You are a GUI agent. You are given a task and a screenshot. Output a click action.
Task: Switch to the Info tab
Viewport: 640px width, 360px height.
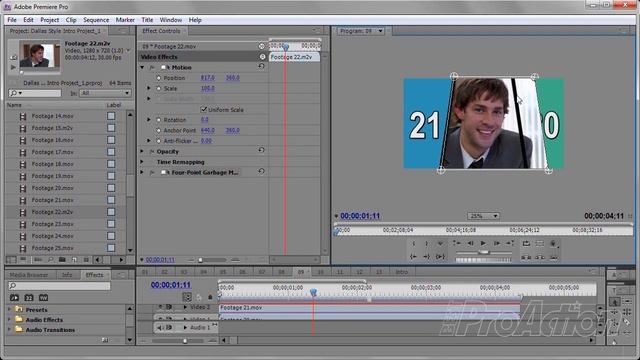point(67,275)
